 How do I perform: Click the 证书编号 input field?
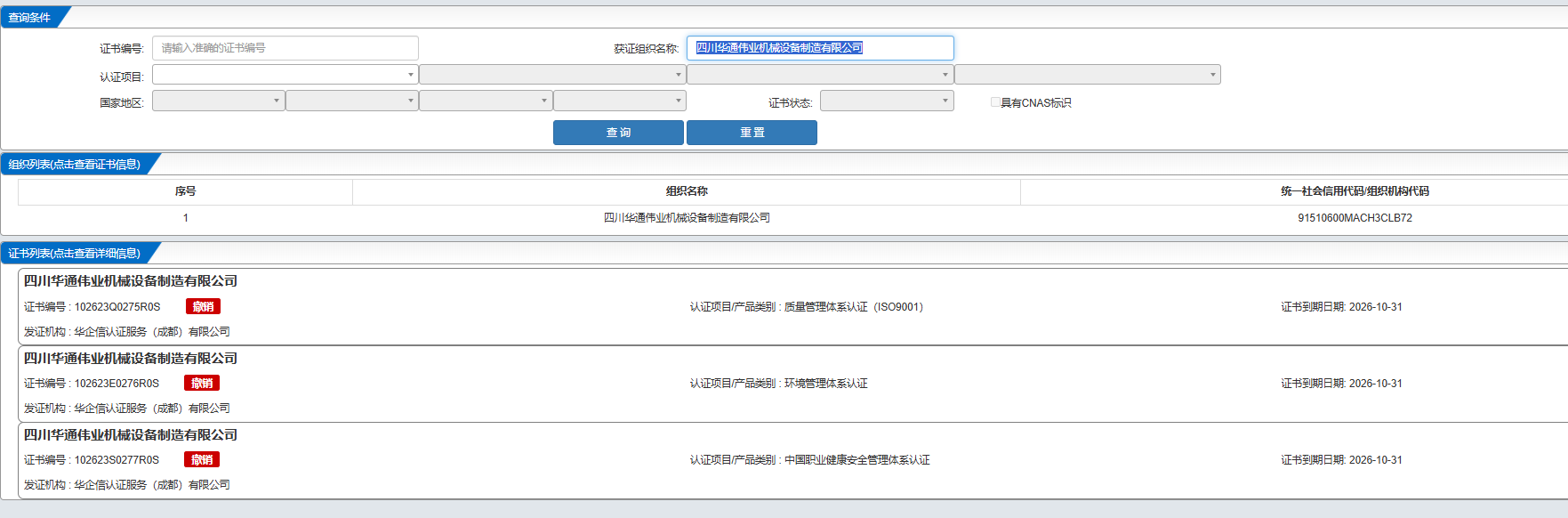285,48
